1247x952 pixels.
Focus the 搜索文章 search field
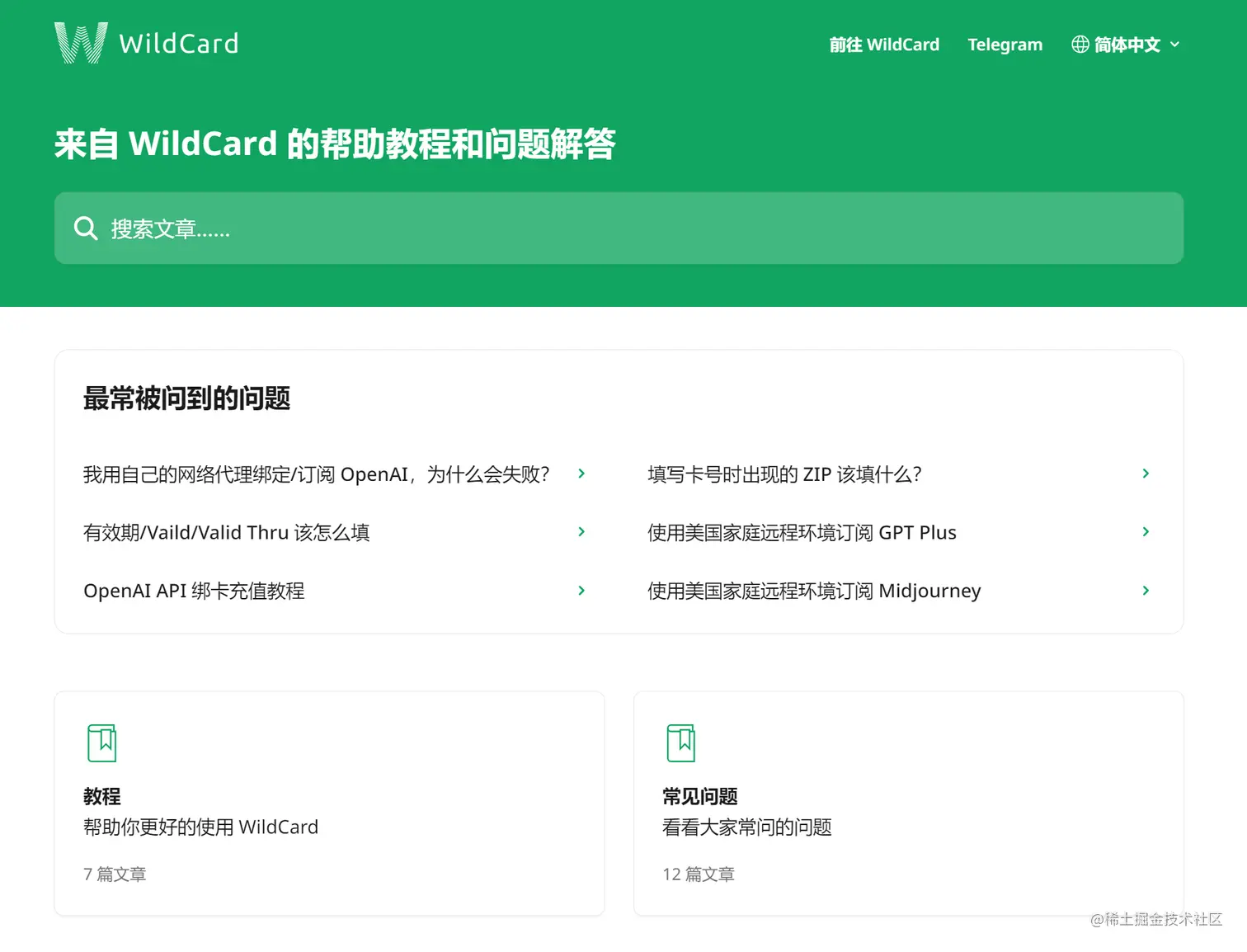[x=619, y=229]
